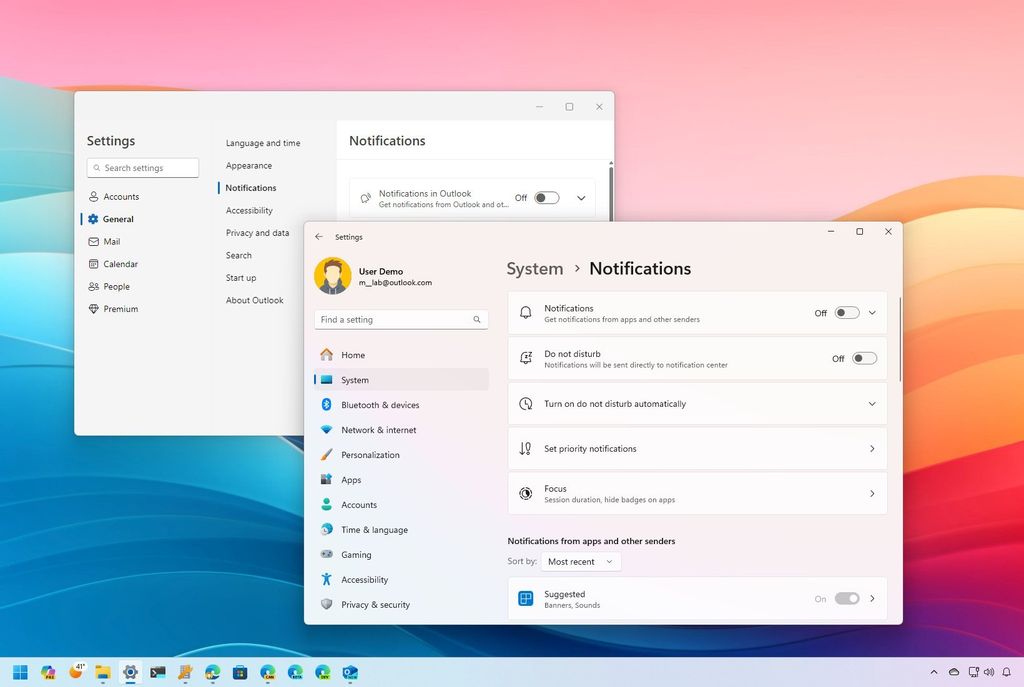Open the Most recent sort dropdown
This screenshot has width=1024, height=687.
coord(580,561)
